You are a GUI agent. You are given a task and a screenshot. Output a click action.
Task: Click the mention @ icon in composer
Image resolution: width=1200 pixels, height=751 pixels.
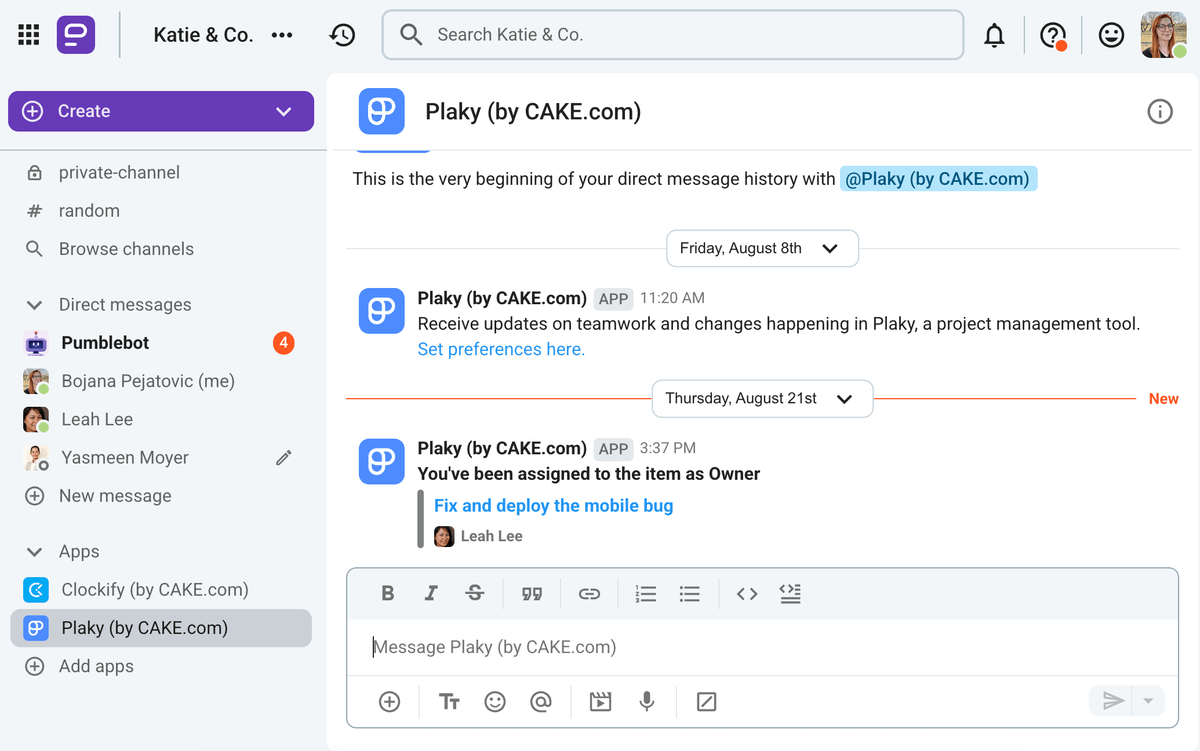pyautogui.click(x=541, y=702)
